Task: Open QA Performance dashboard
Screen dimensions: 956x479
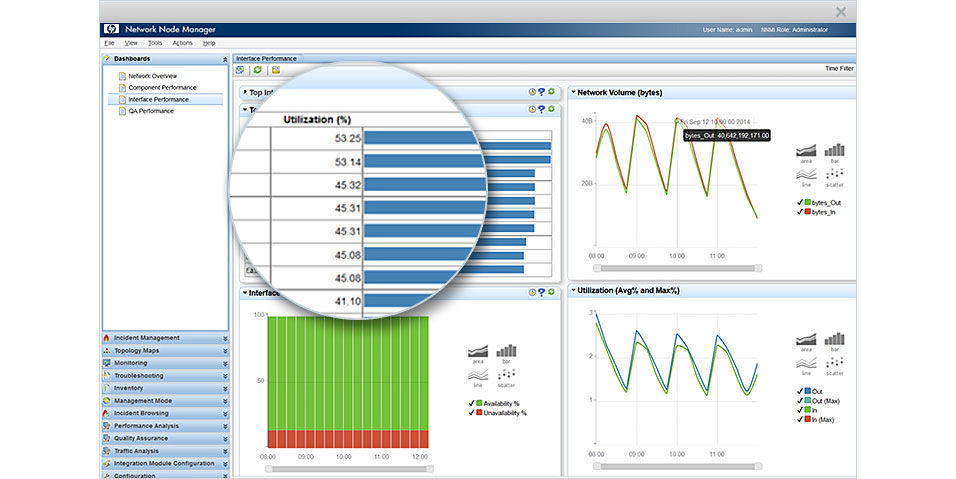Action: [151, 111]
